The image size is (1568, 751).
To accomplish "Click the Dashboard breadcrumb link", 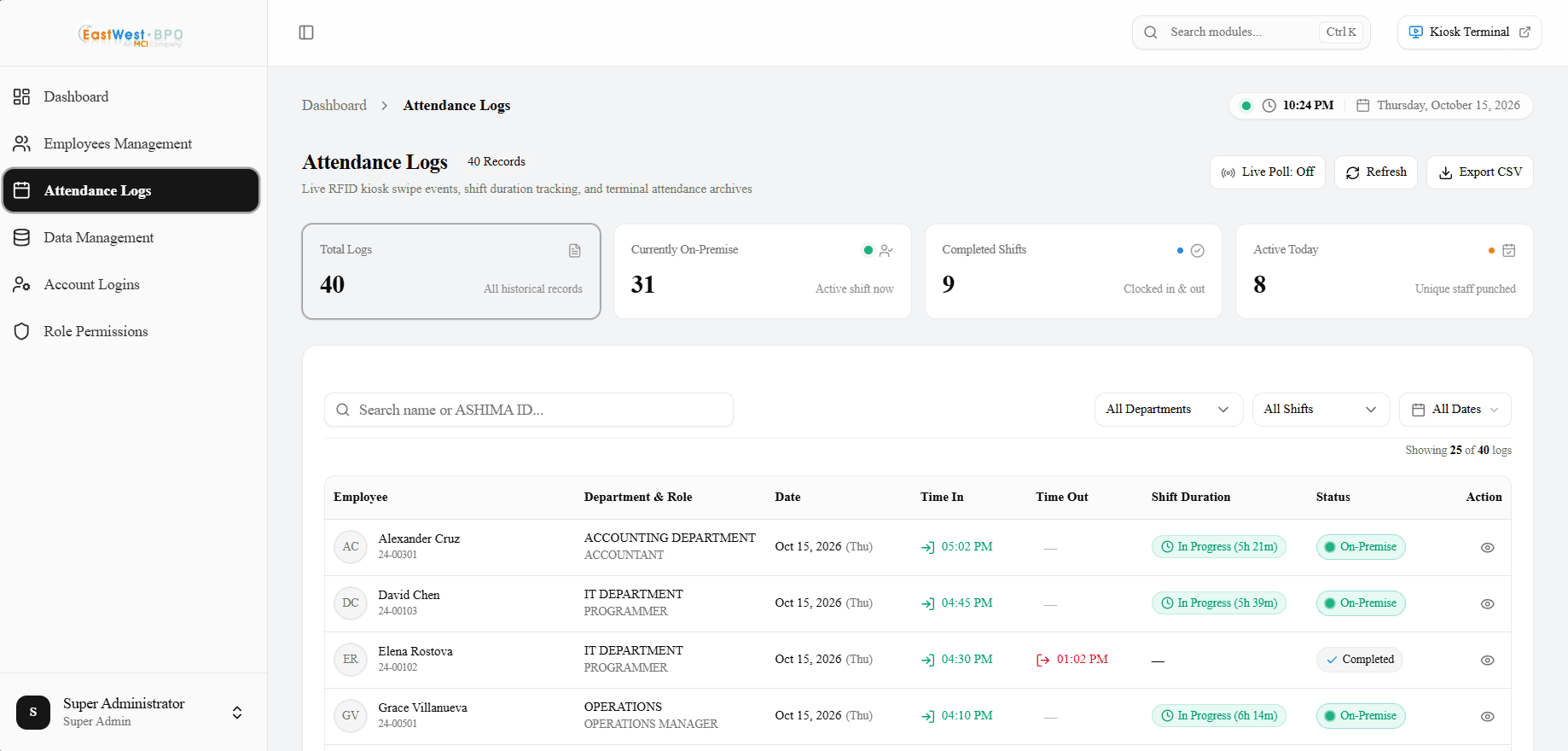I will [x=334, y=105].
